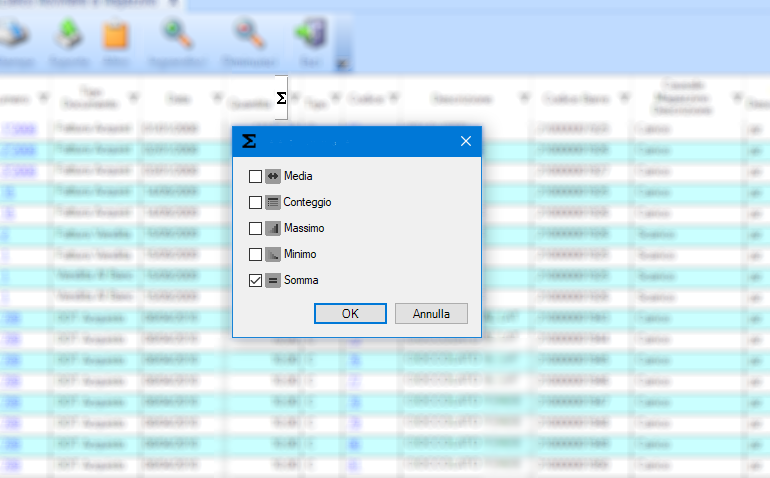The height and width of the screenshot is (478, 770).
Task: Tick the Conteggio checkbox
Action: tap(255, 202)
